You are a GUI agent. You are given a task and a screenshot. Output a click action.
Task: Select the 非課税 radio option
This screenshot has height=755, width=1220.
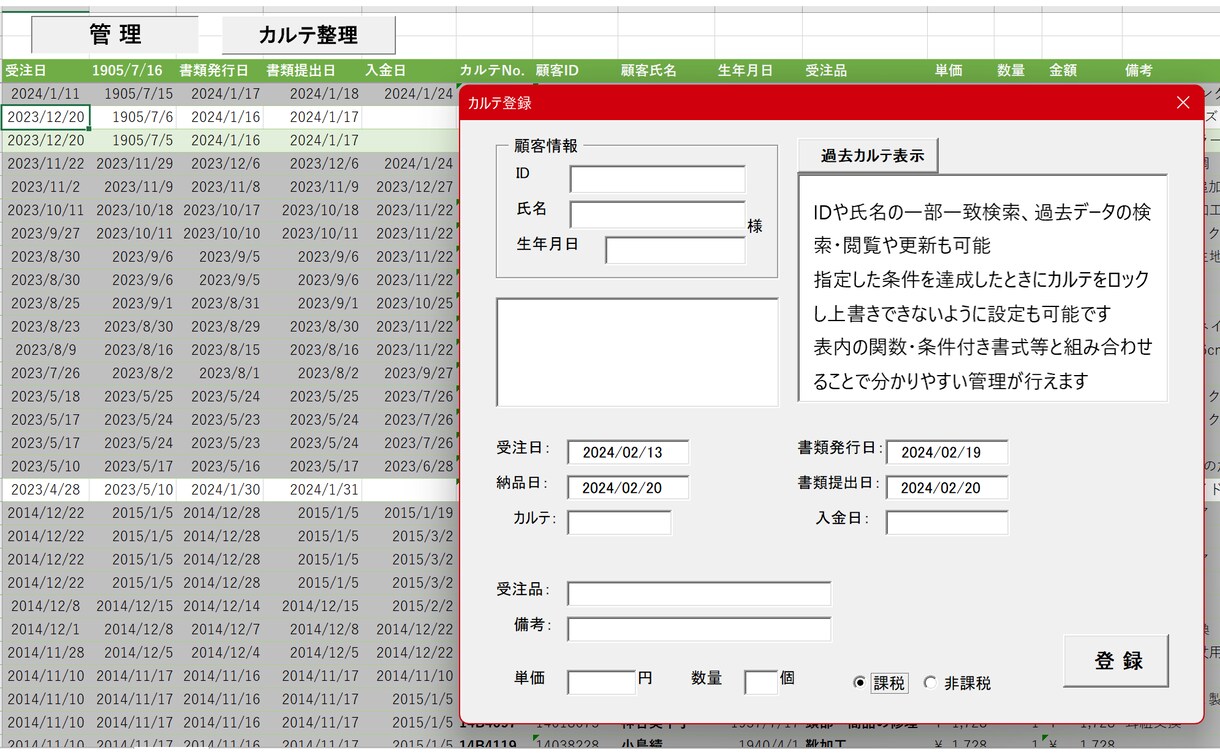click(957, 683)
